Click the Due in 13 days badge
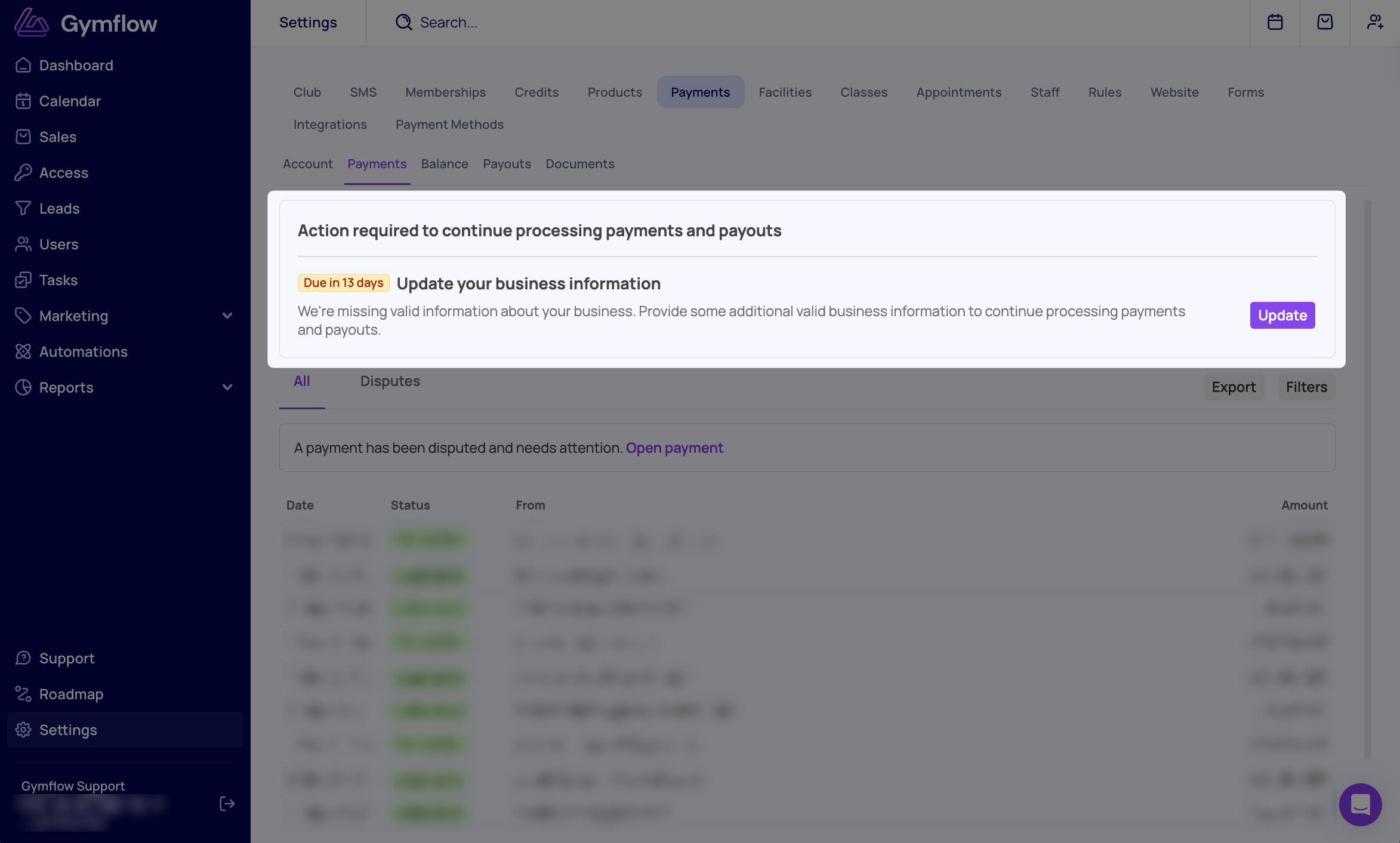Screen dimensions: 1400x843 tap(344, 283)
